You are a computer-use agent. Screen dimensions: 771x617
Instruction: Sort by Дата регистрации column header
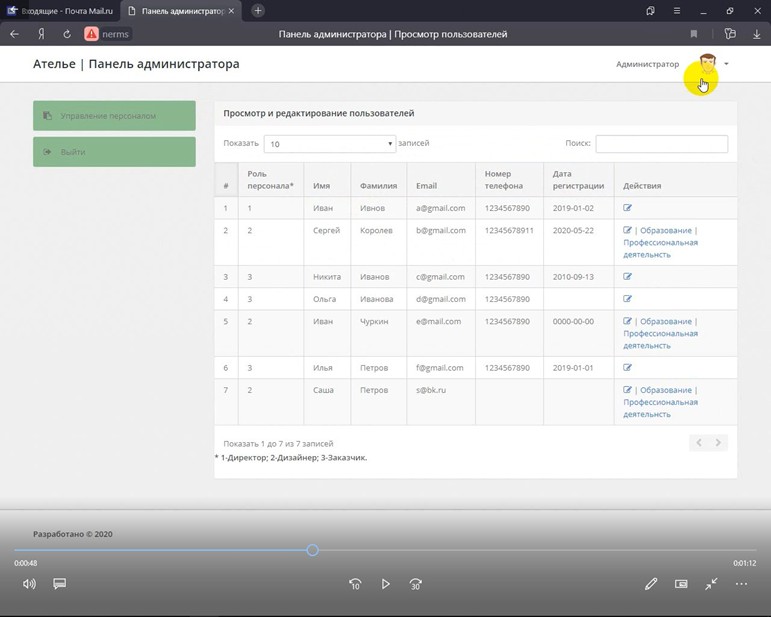tap(578, 179)
